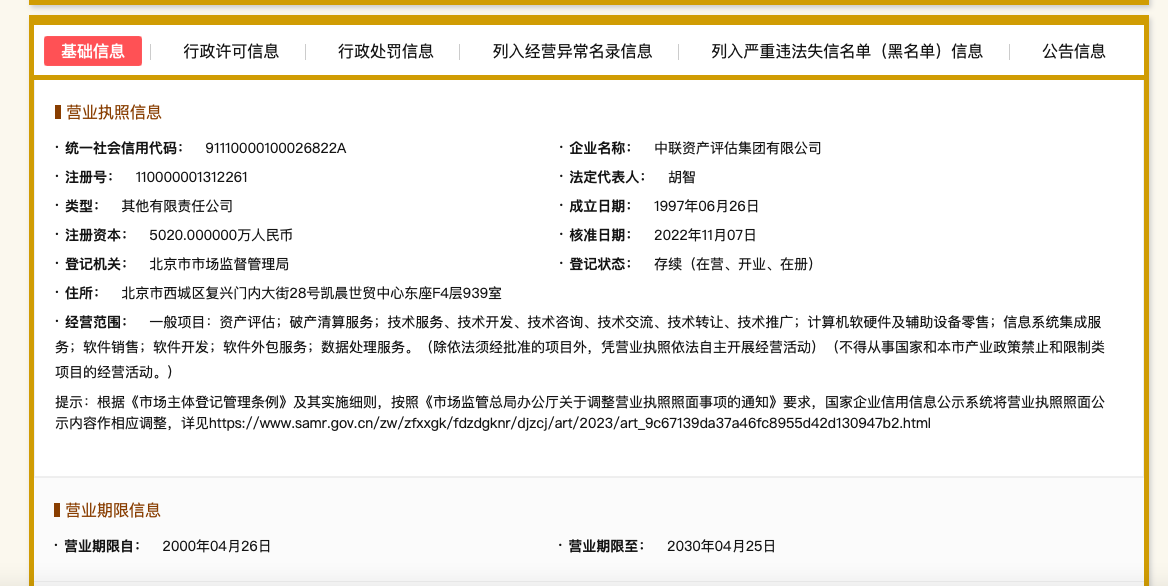Screen dimensions: 1168x586
Task: Click the samr.gov.cn notice URL
Action: [x=570, y=423]
